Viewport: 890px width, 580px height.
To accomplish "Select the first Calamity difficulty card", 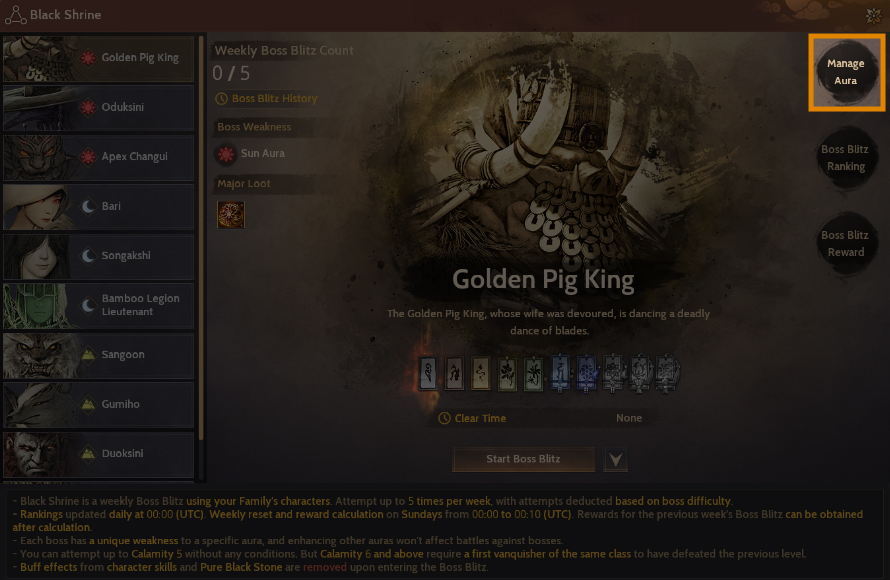I will click(x=428, y=373).
